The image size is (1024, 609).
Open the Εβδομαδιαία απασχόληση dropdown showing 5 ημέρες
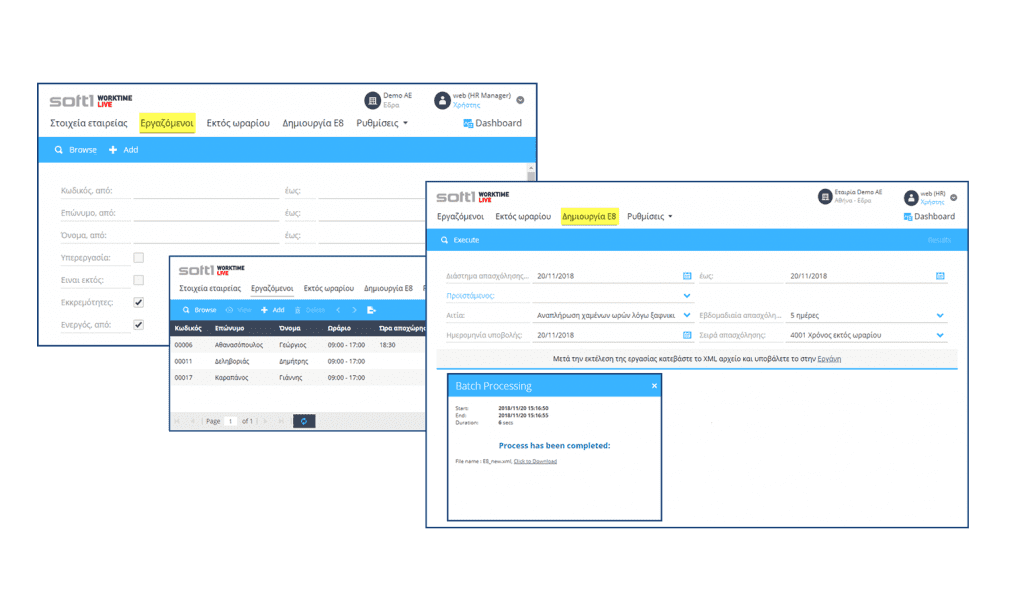(940, 316)
